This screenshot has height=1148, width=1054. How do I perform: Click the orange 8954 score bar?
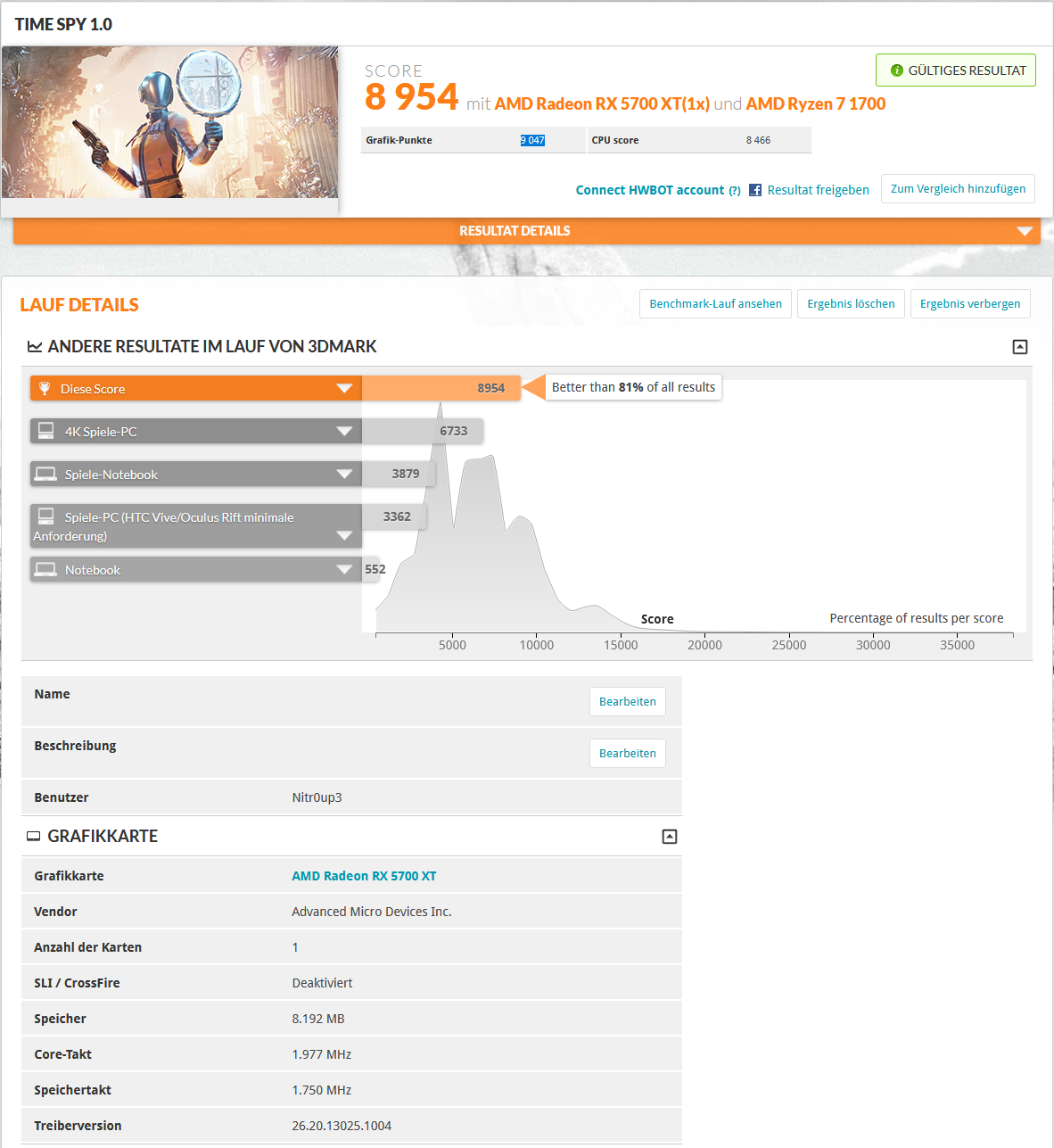tap(441, 388)
